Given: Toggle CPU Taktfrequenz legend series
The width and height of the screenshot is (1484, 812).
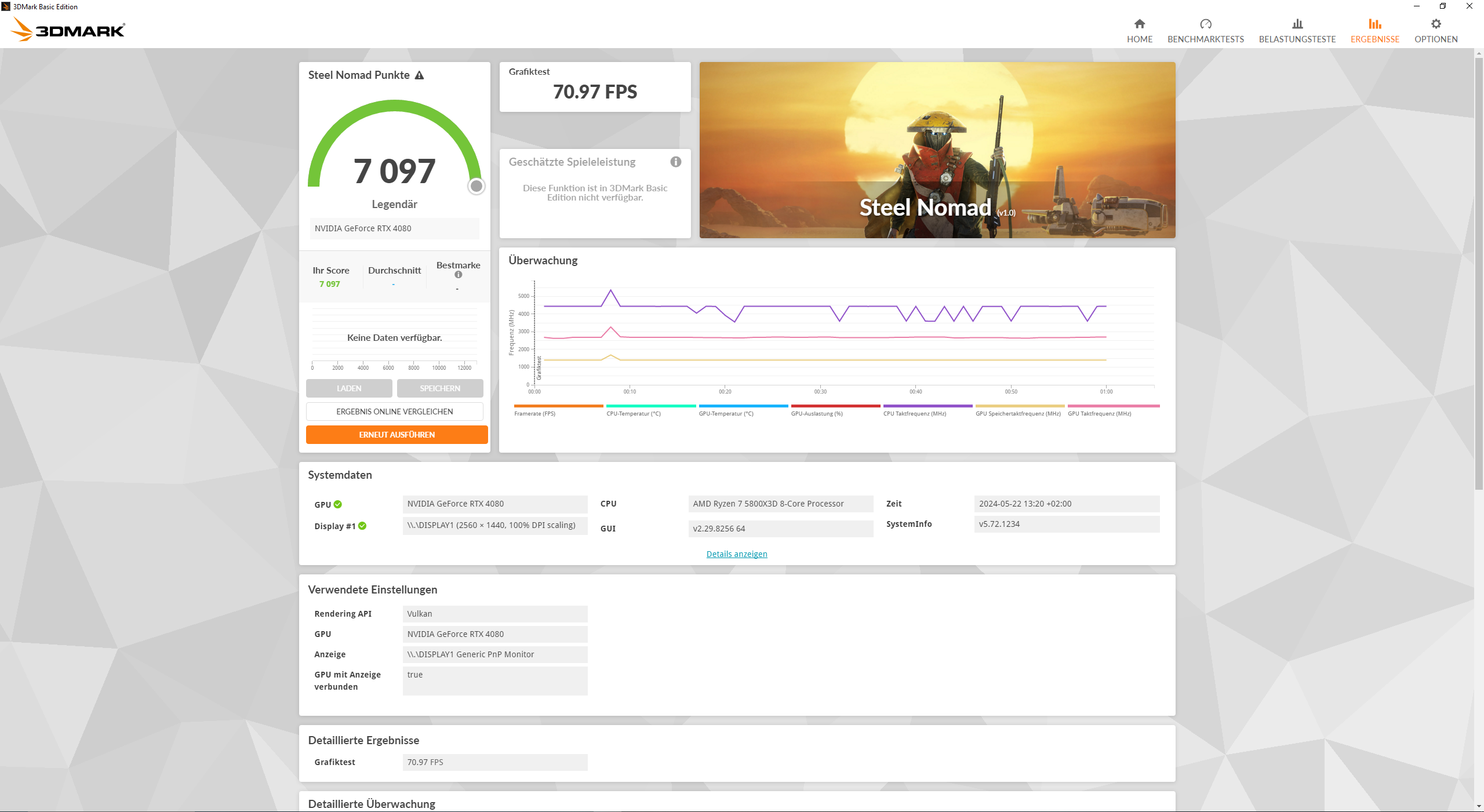Looking at the screenshot, I should point(914,414).
